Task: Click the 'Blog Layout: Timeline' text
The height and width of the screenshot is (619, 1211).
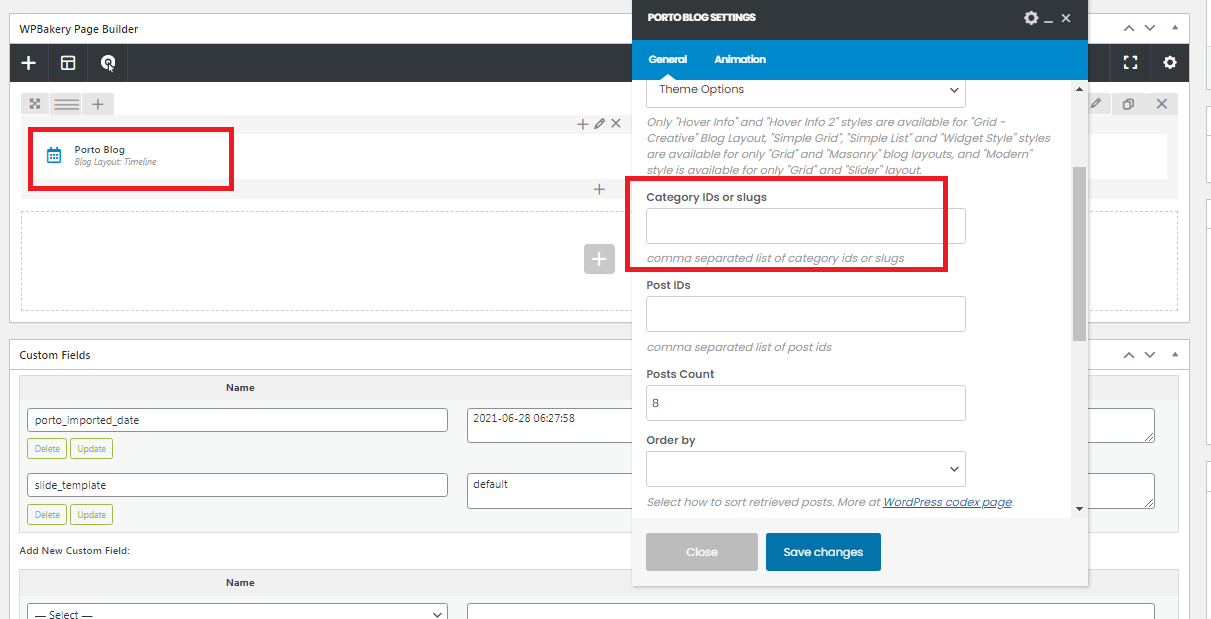Action: (115, 162)
